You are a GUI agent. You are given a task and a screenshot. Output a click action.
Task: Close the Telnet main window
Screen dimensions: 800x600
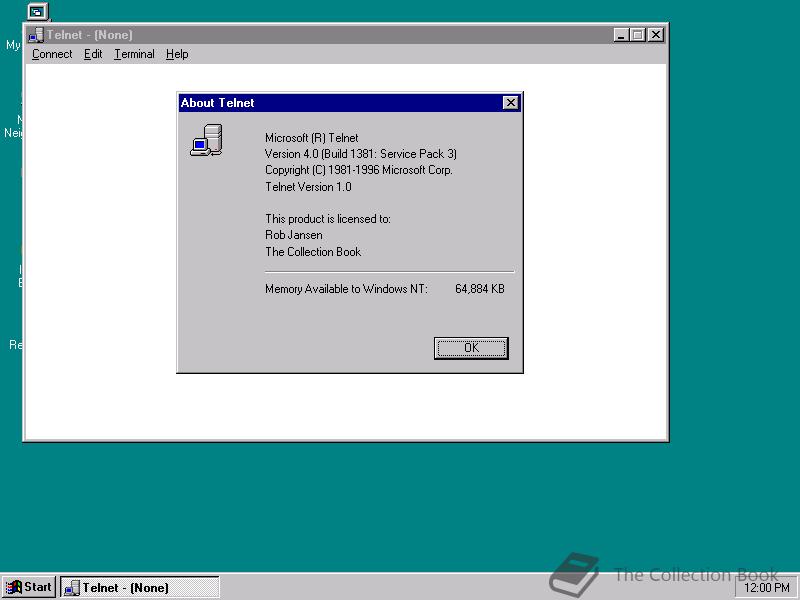(656, 35)
